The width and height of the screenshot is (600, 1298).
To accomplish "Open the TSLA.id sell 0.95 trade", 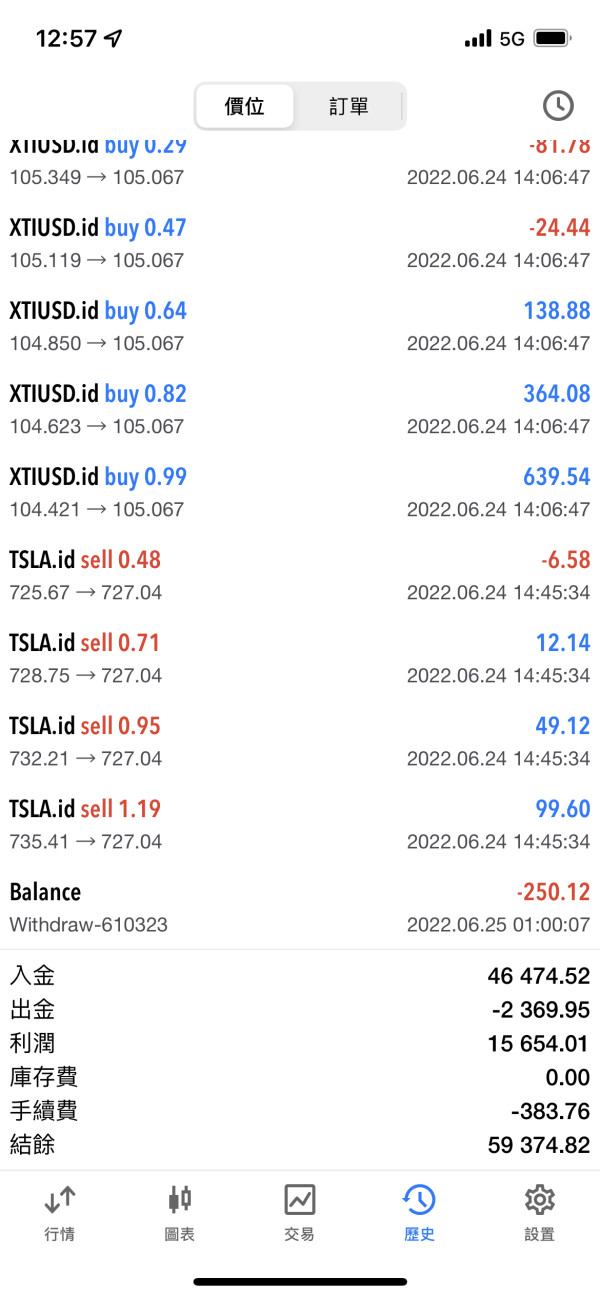I will coord(300,741).
